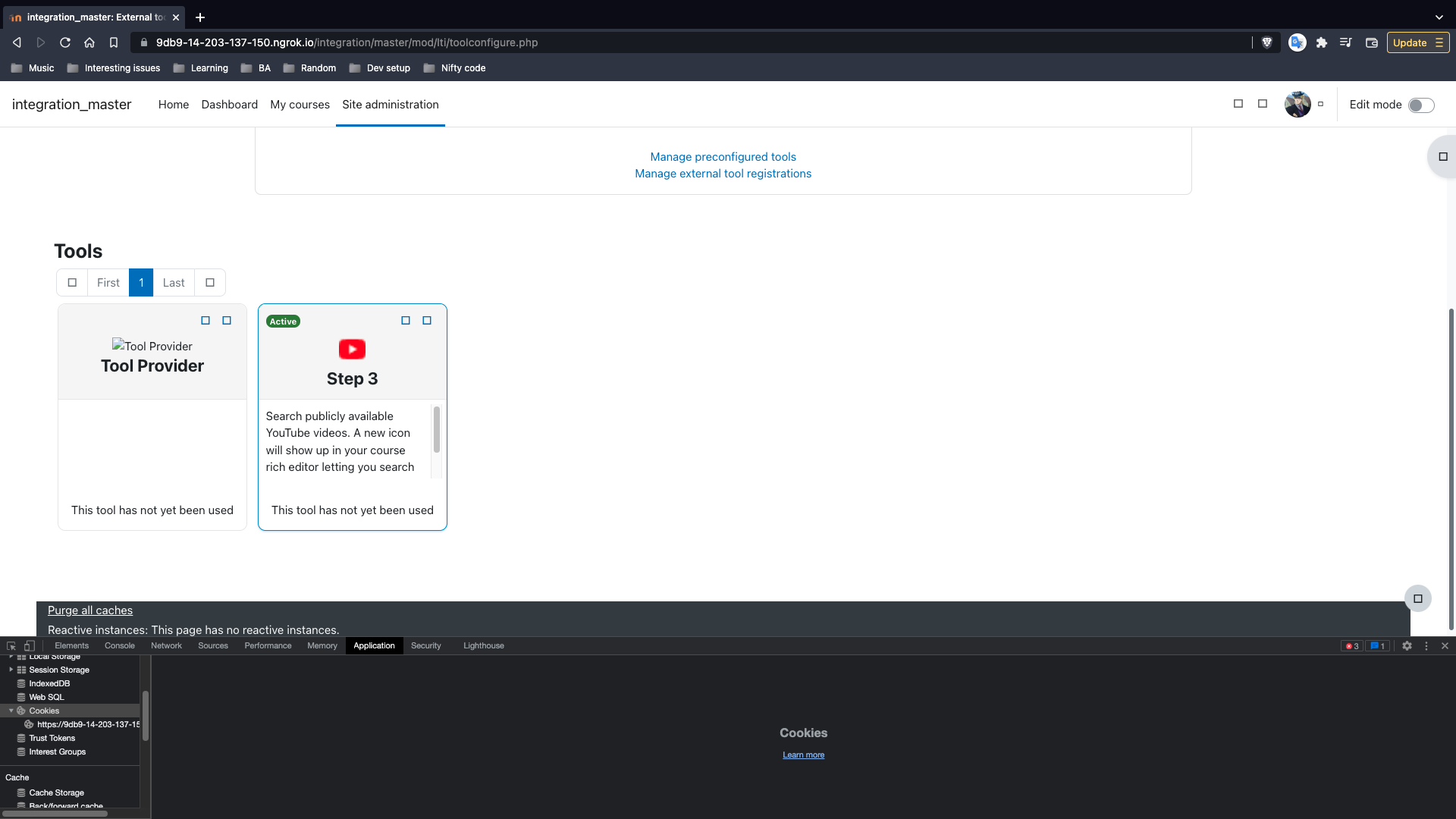Go to the Home menu item

click(x=174, y=105)
